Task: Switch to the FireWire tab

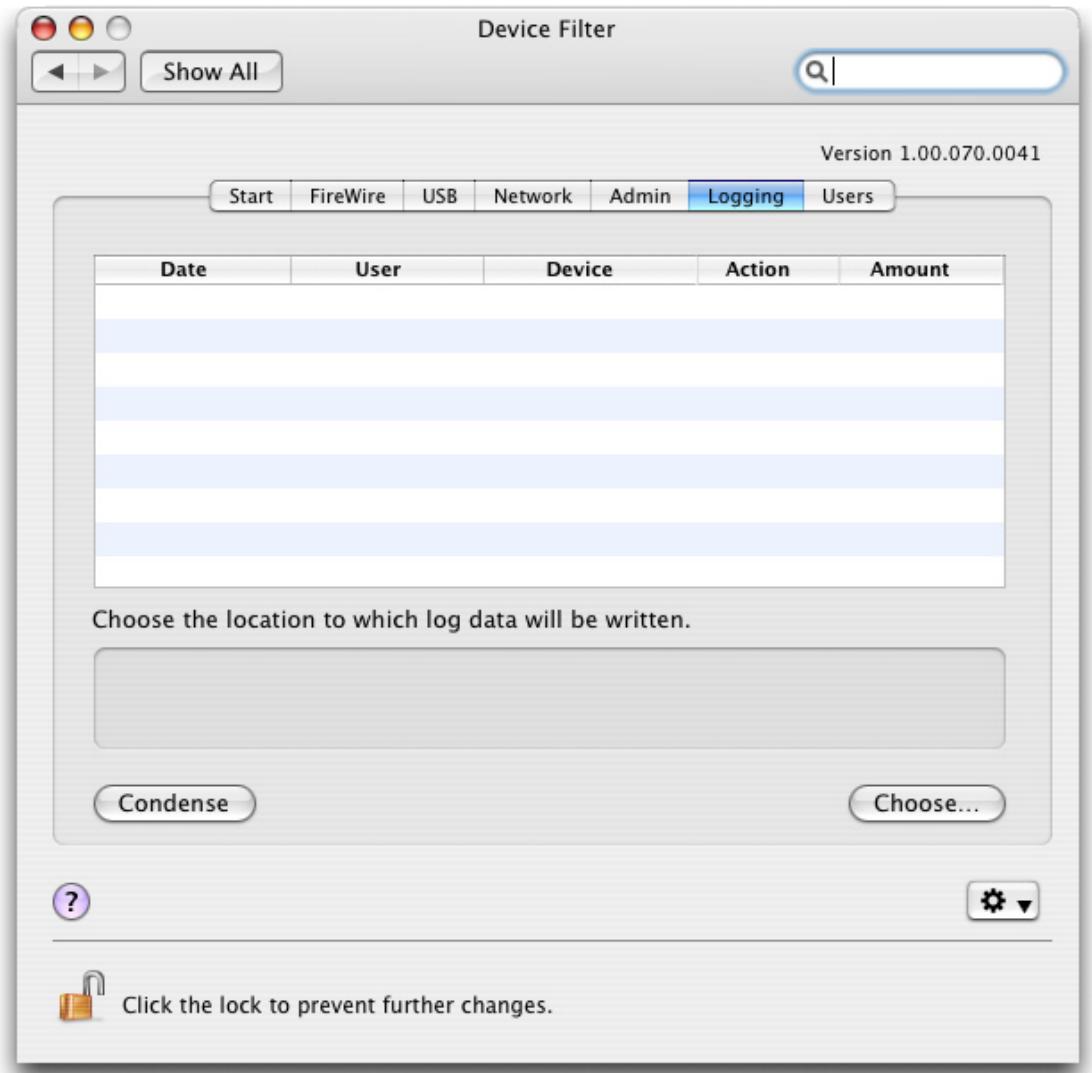Action: (x=348, y=196)
